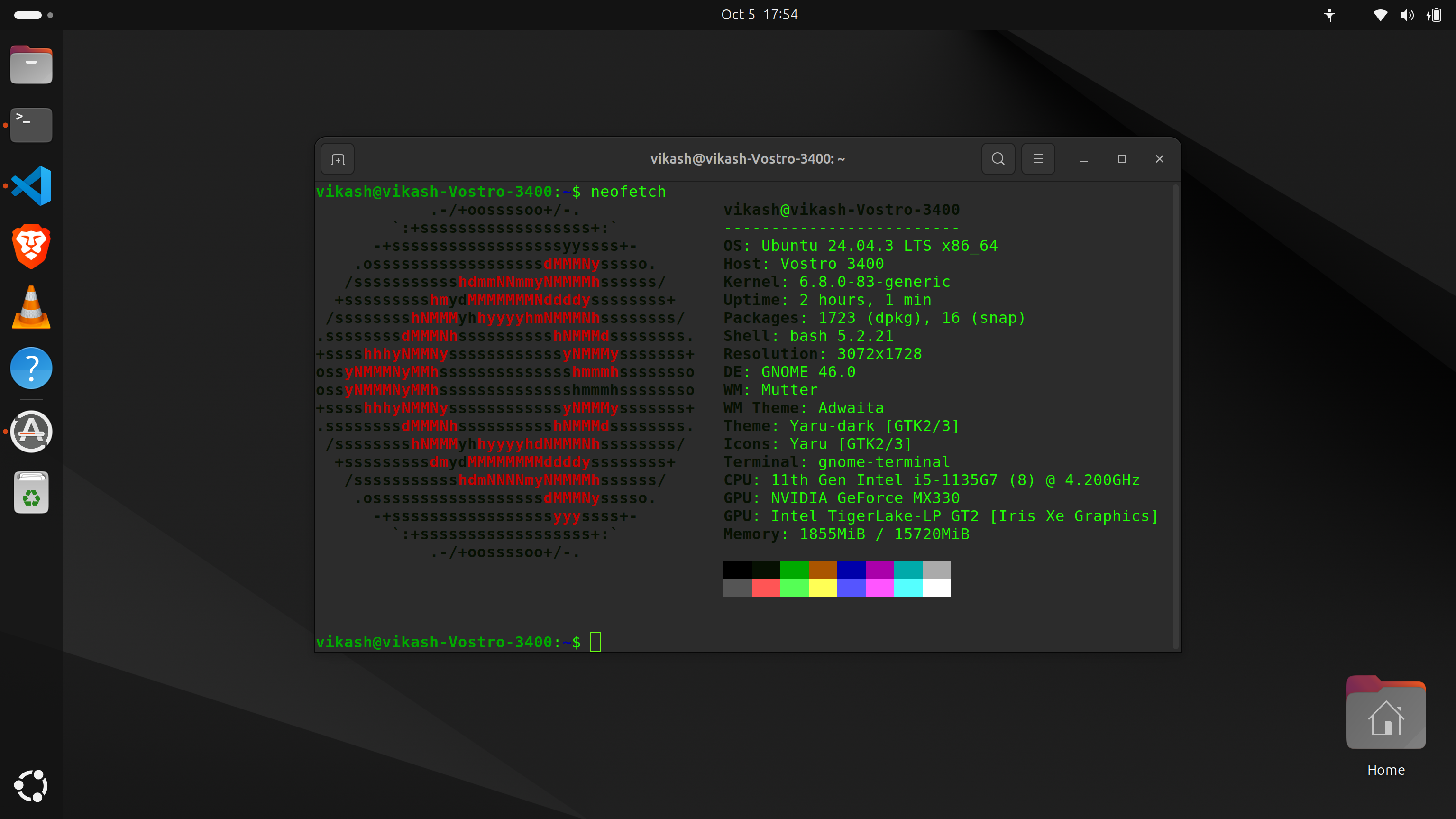Open the Brave browser from the dock

(30, 246)
